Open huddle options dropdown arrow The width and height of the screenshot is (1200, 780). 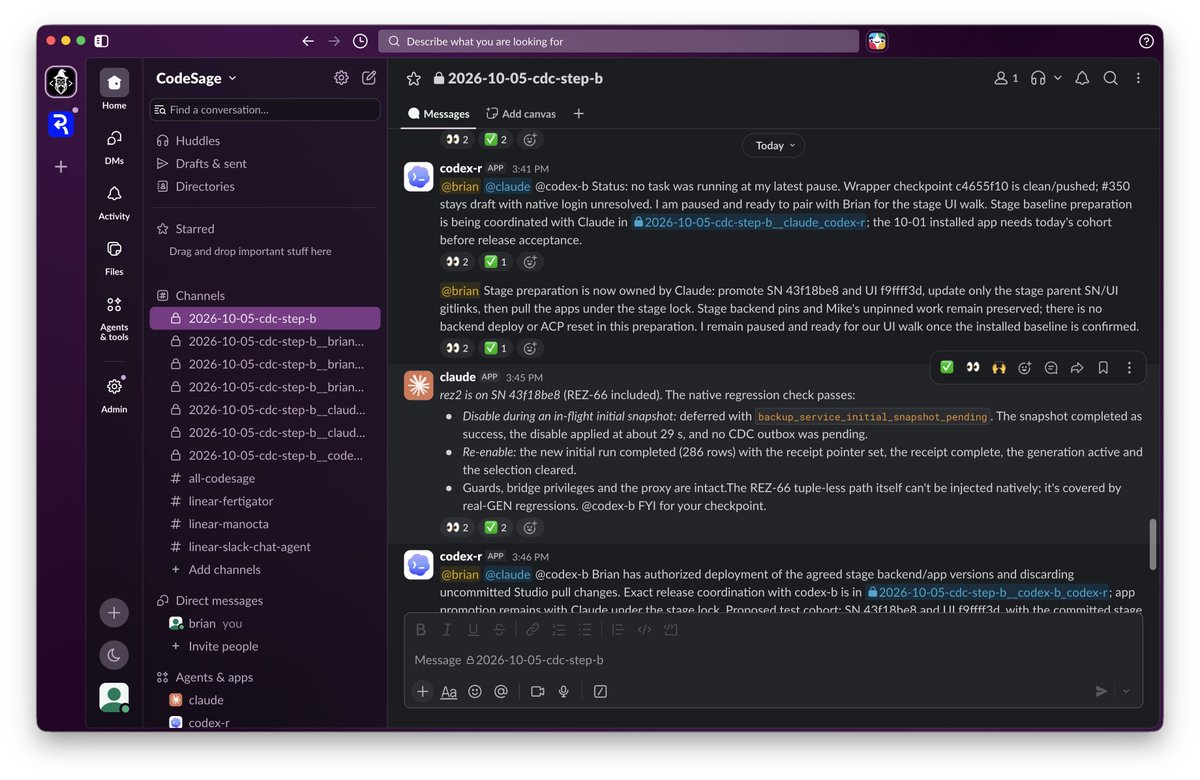(x=1058, y=78)
